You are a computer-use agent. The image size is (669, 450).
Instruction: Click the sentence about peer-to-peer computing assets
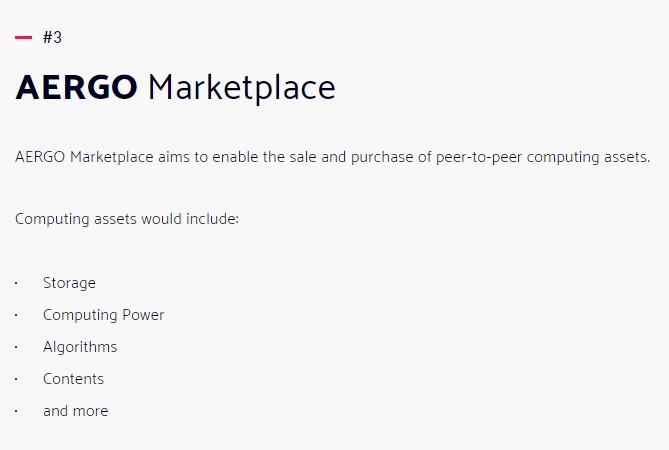[x=332, y=157]
